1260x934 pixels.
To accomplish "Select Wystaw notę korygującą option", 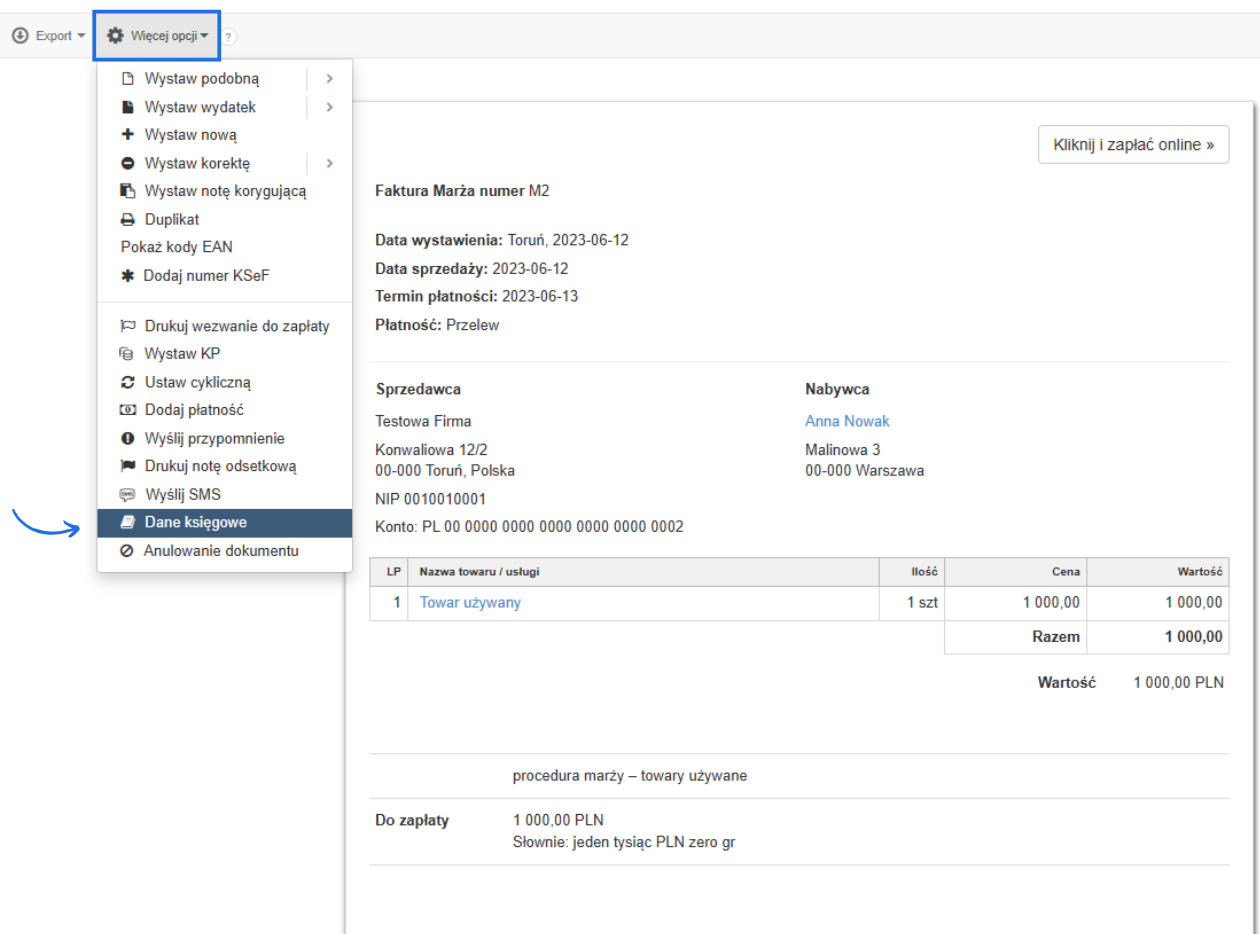I will (225, 191).
